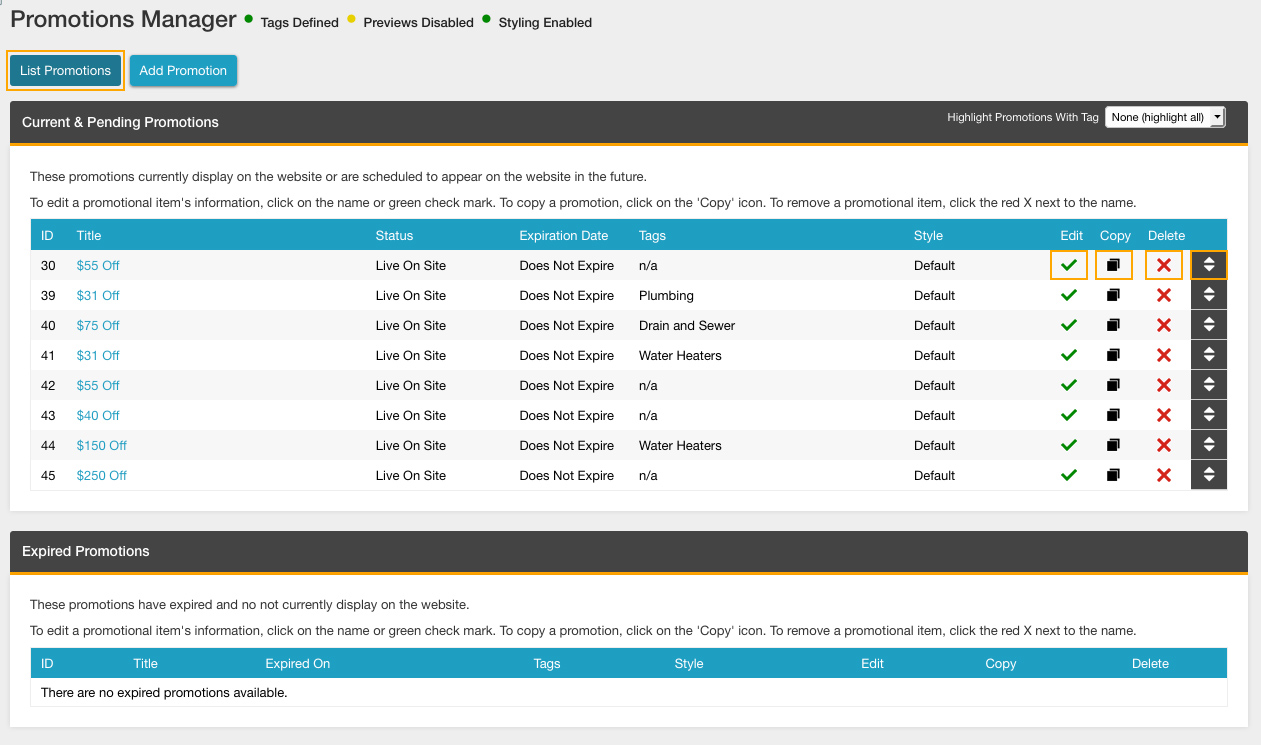Click the edit checkmark for promotion 41
Screen dimensions: 1261x745
pos(1069,355)
